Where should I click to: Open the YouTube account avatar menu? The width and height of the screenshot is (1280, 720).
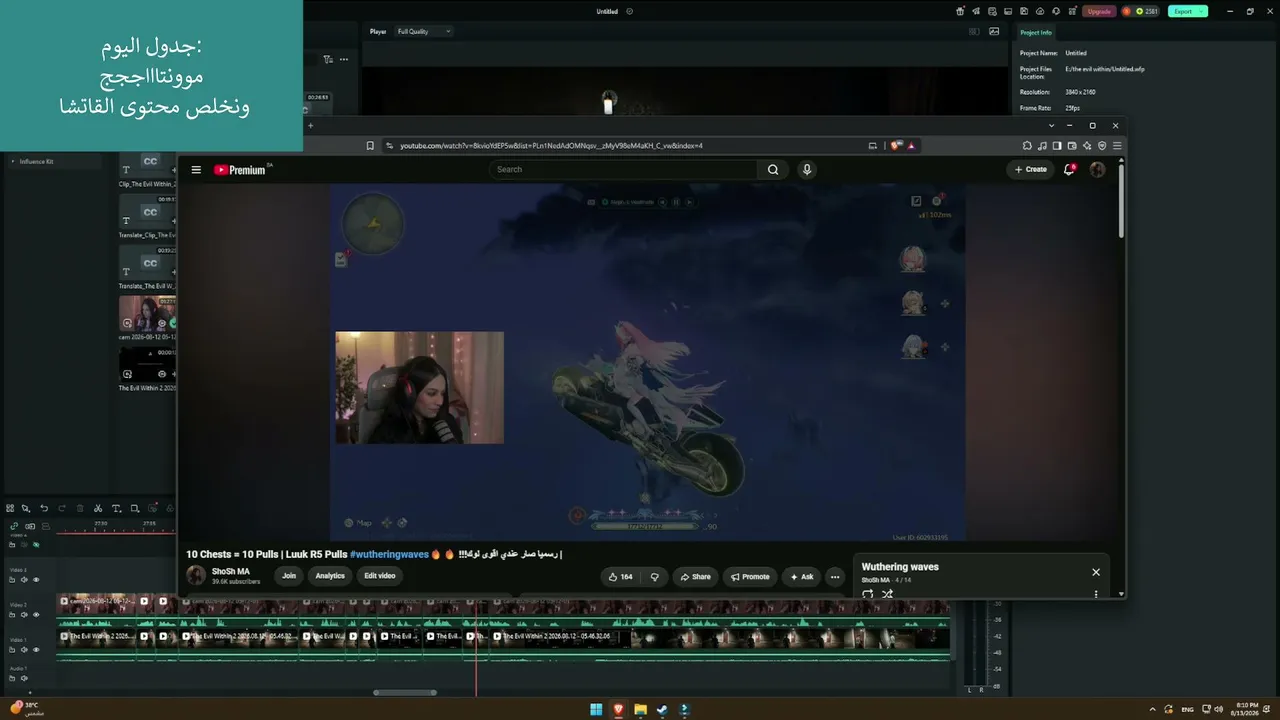pyautogui.click(x=1097, y=170)
